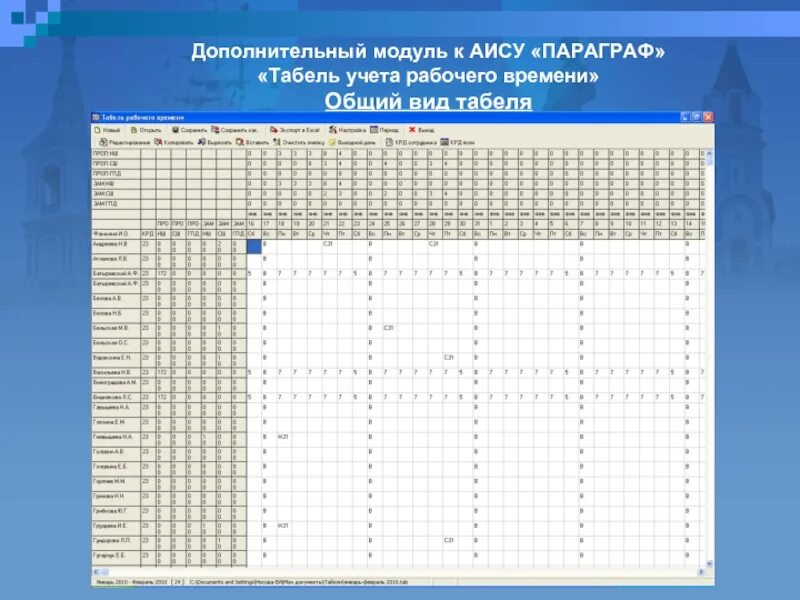The image size is (800, 600).
Task: Click the Вставить (Paste) toolbar button
Action: point(252,142)
